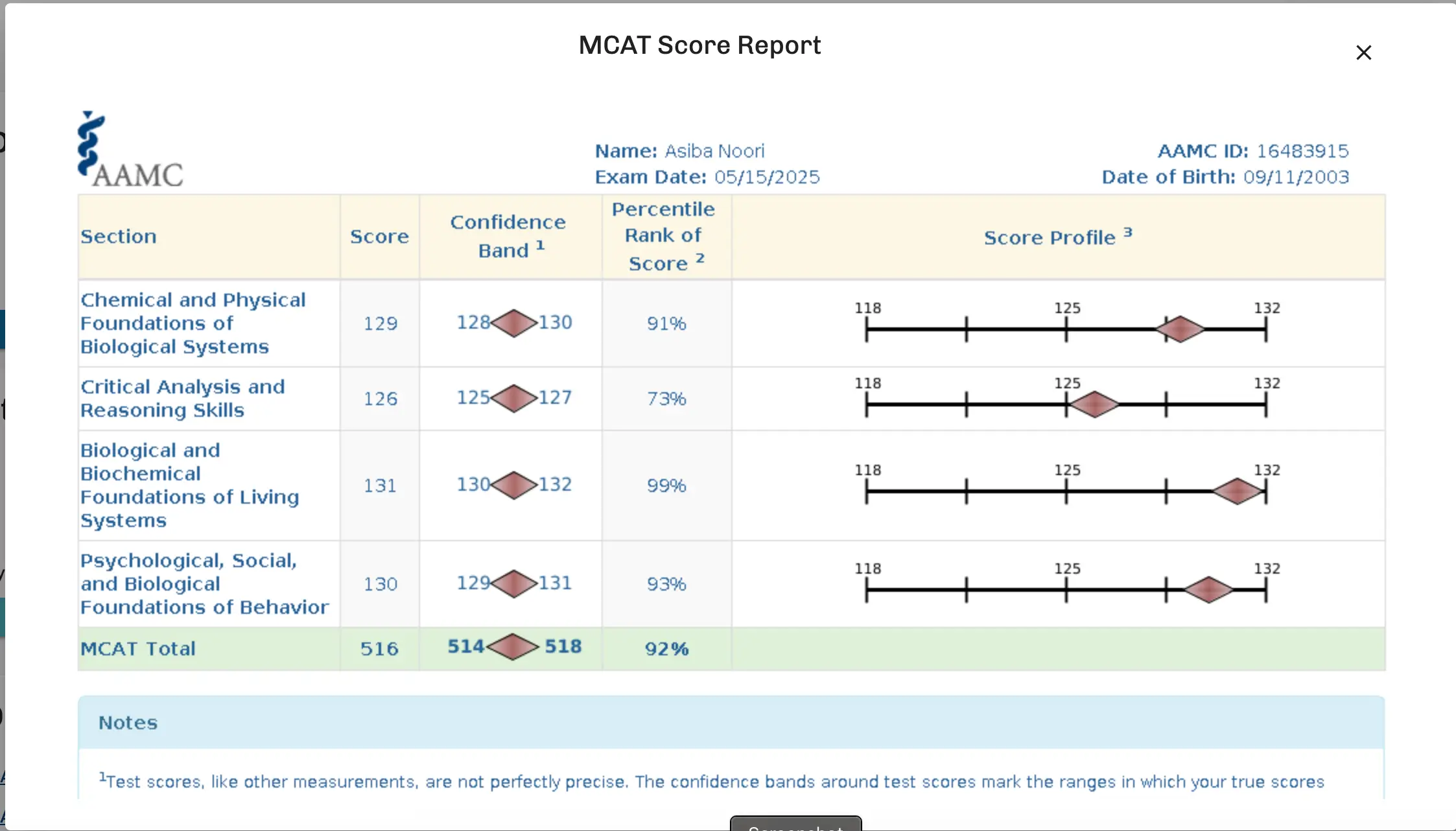Close the MCAT Score Report dialog
The width and height of the screenshot is (1456, 831).
tap(1363, 53)
